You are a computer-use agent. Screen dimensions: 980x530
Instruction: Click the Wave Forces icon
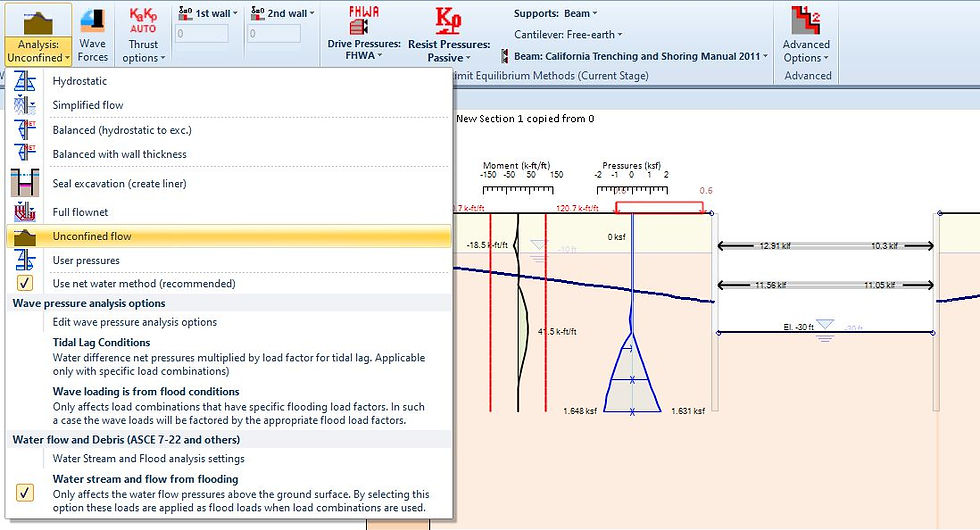point(92,21)
